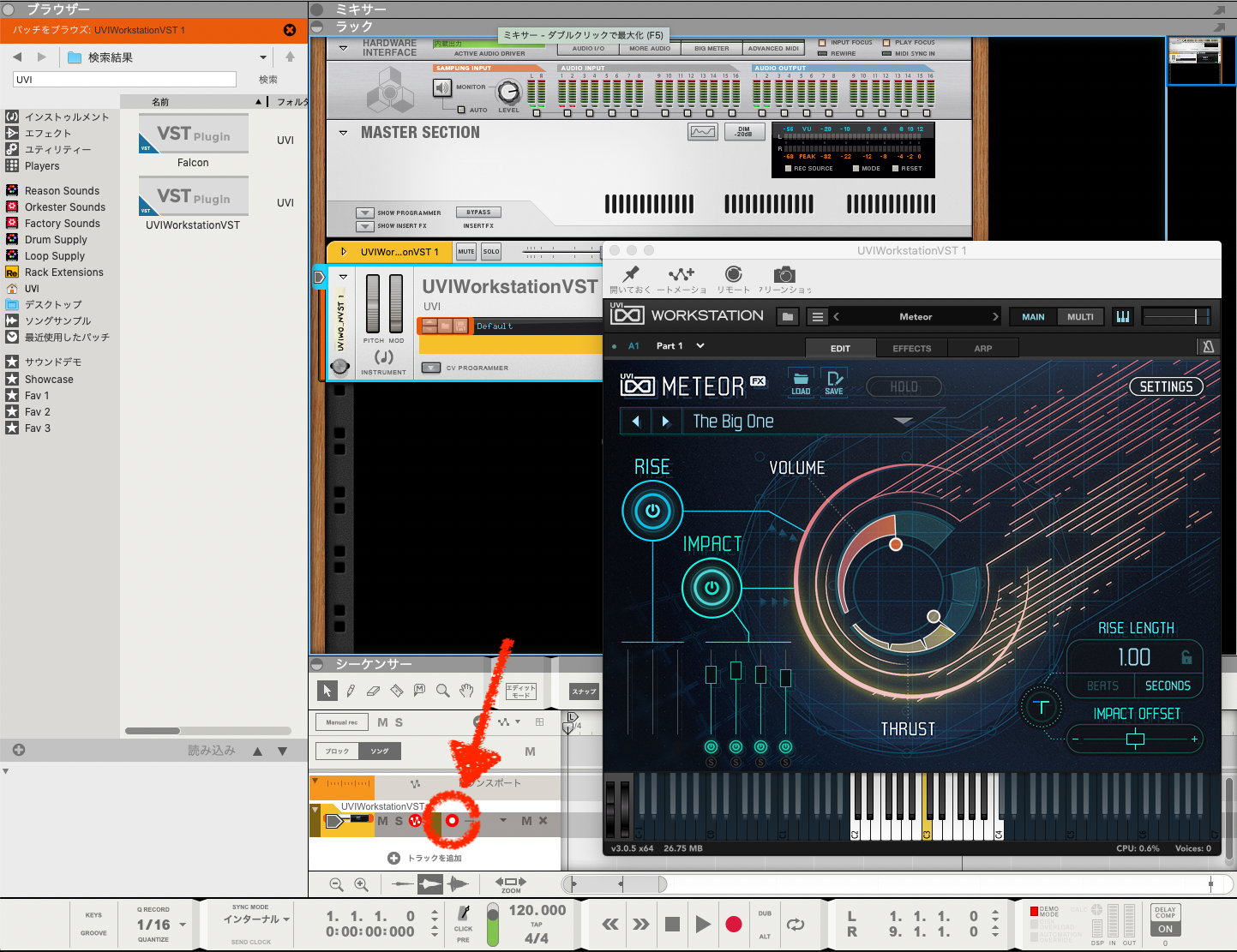Select the hand tool in the sequencer
The image size is (1237, 952).
click(x=465, y=691)
